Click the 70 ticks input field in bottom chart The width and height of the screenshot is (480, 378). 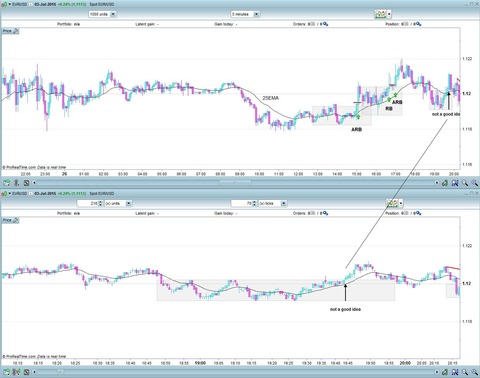242,203
